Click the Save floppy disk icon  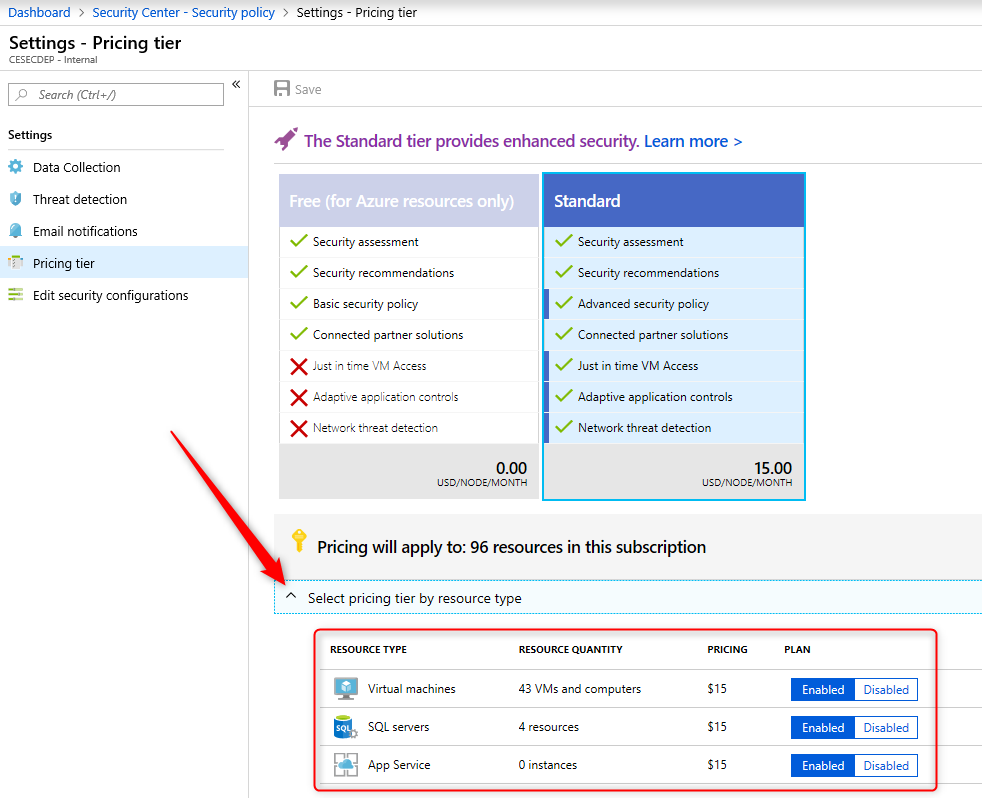pyautogui.click(x=282, y=88)
